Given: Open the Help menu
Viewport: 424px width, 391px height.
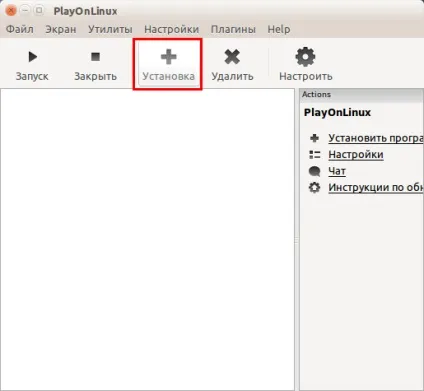Looking at the screenshot, I should tap(279, 29).
